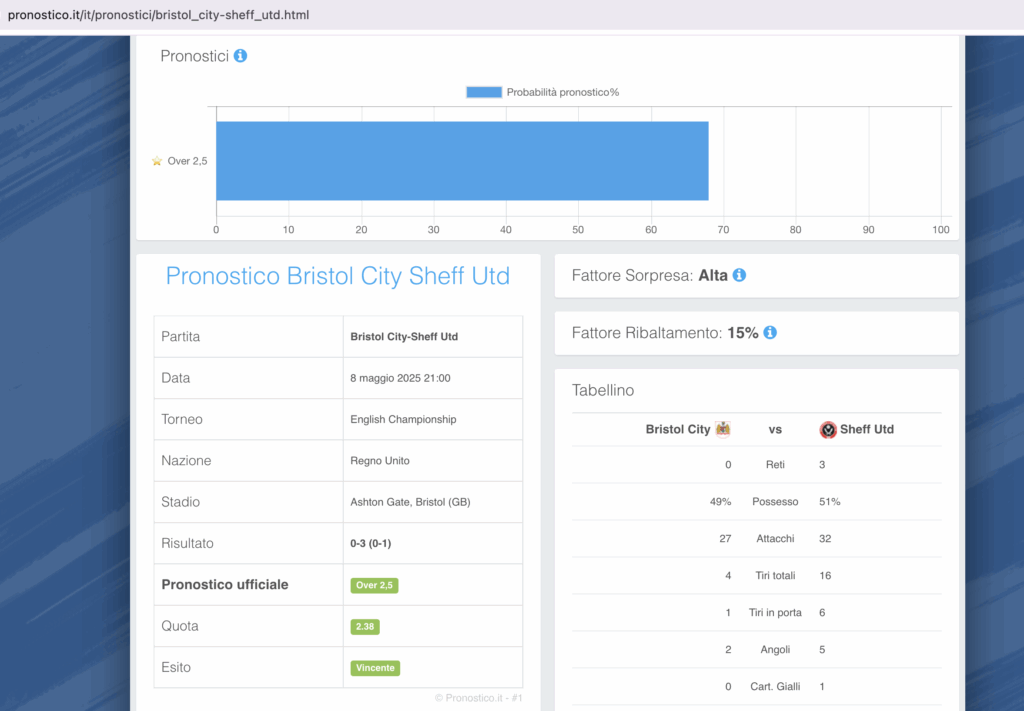Click the Risultato row label
This screenshot has height=711, width=1024.
point(187,543)
